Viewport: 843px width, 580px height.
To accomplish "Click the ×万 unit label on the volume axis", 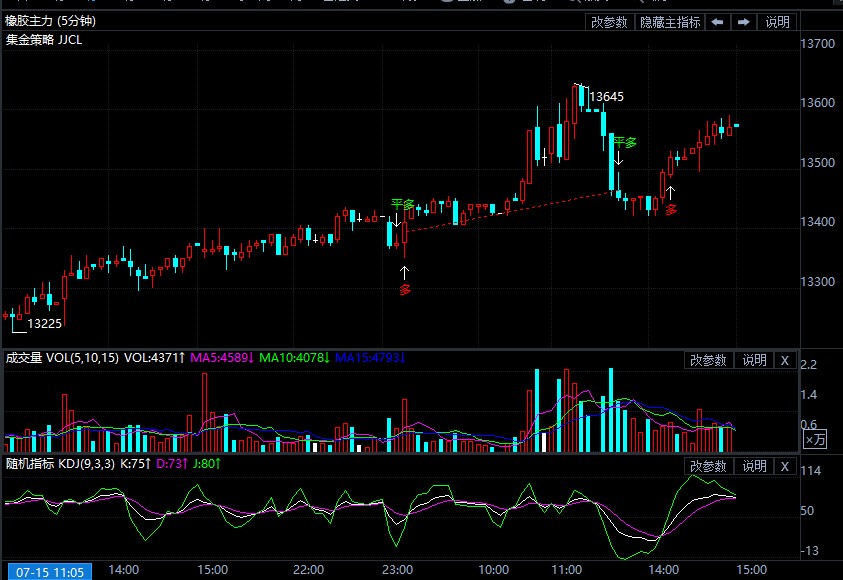I will pyautogui.click(x=815, y=438).
